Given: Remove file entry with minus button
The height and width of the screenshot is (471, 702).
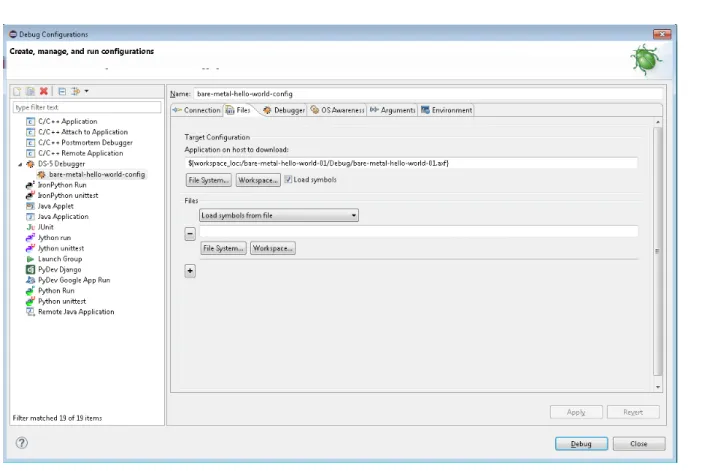Looking at the screenshot, I should 190,234.
